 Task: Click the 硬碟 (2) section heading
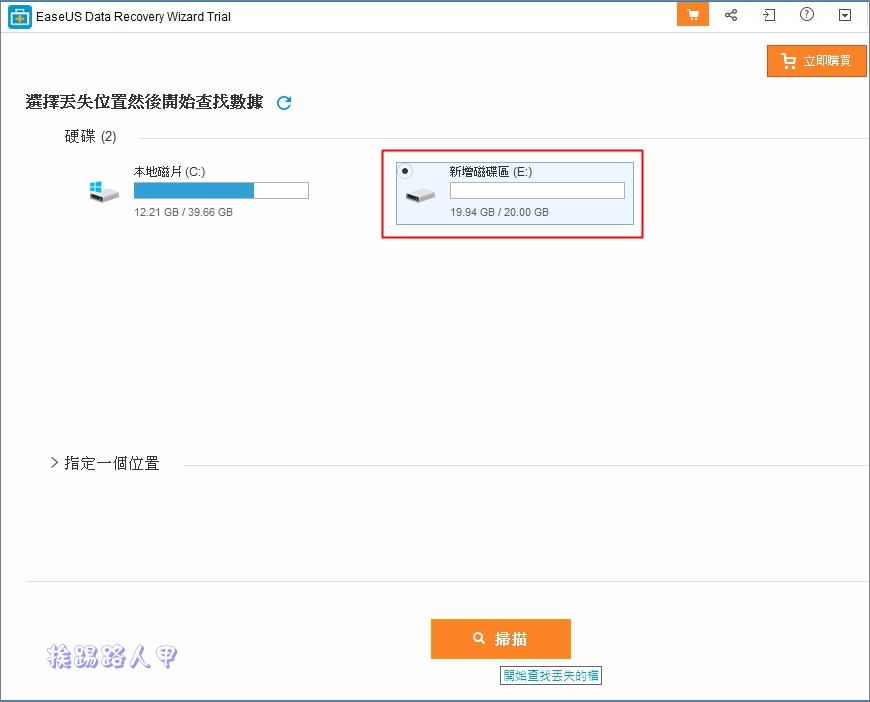point(90,137)
